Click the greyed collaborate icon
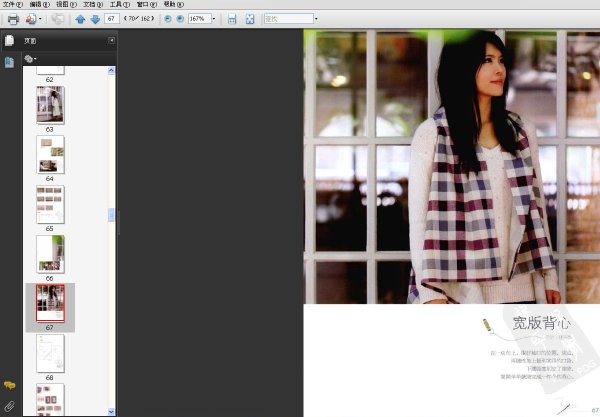 pos(58,19)
